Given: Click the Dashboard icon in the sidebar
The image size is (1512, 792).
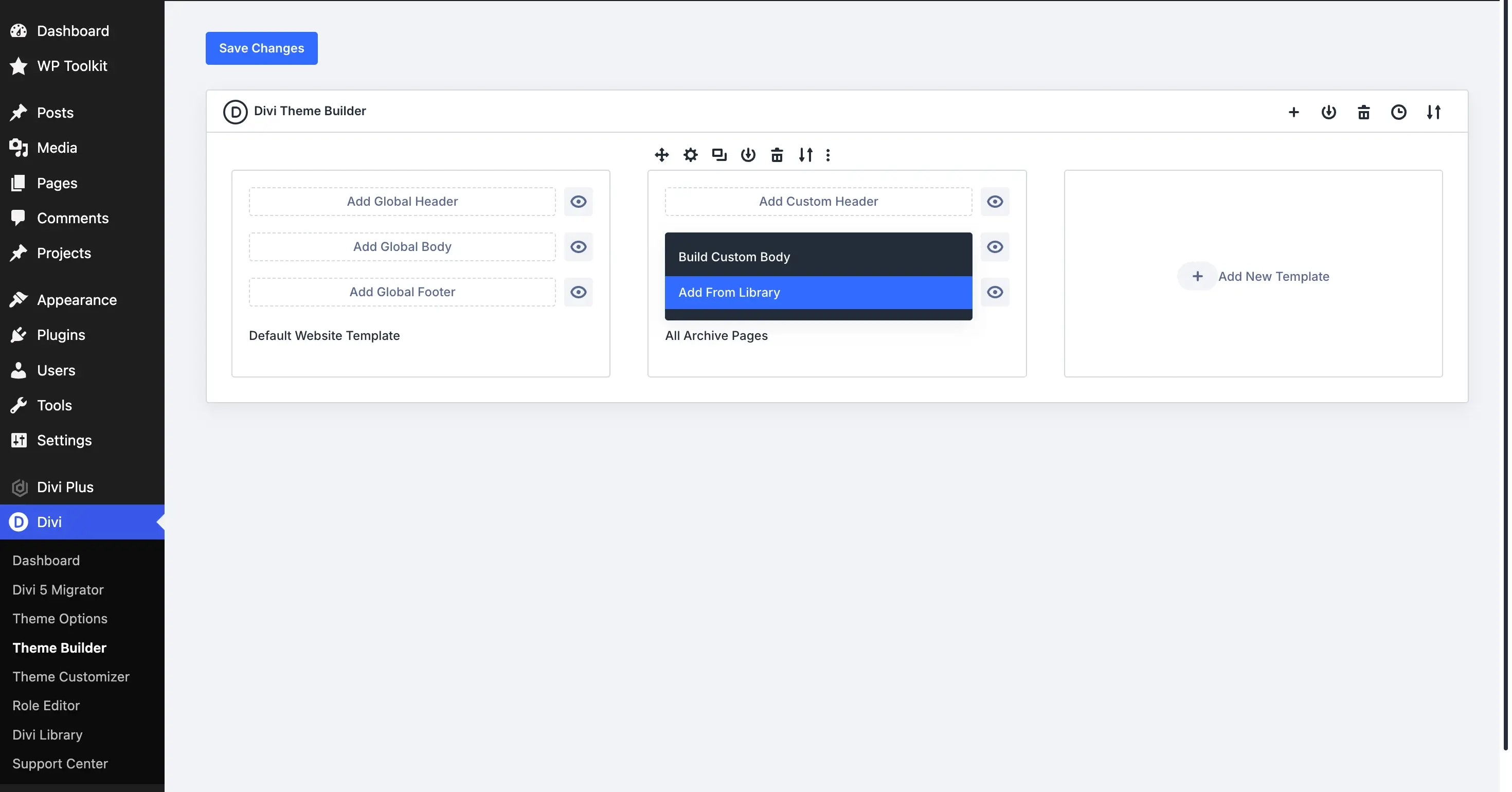Looking at the screenshot, I should (x=19, y=30).
